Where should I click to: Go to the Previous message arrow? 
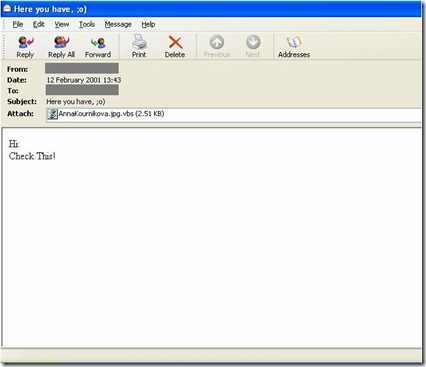[217, 42]
